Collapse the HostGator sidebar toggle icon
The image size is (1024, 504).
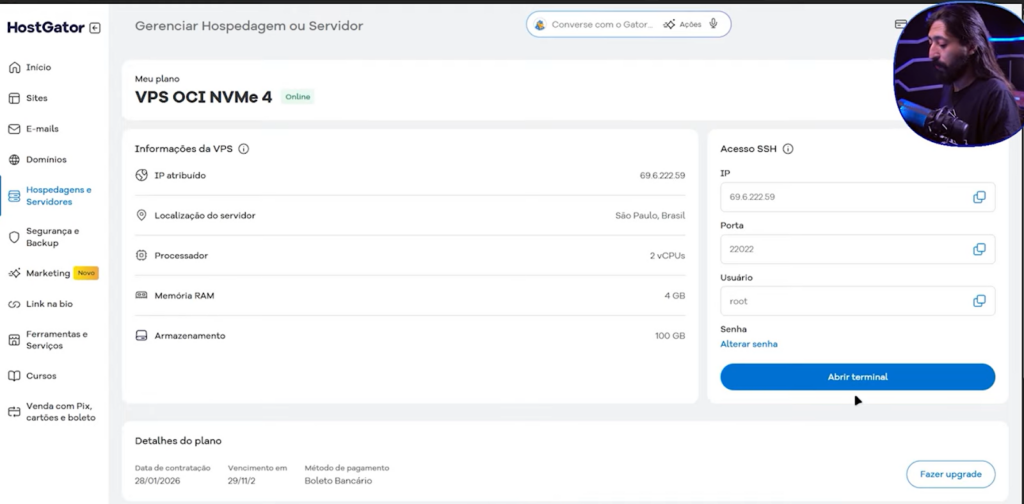95,28
